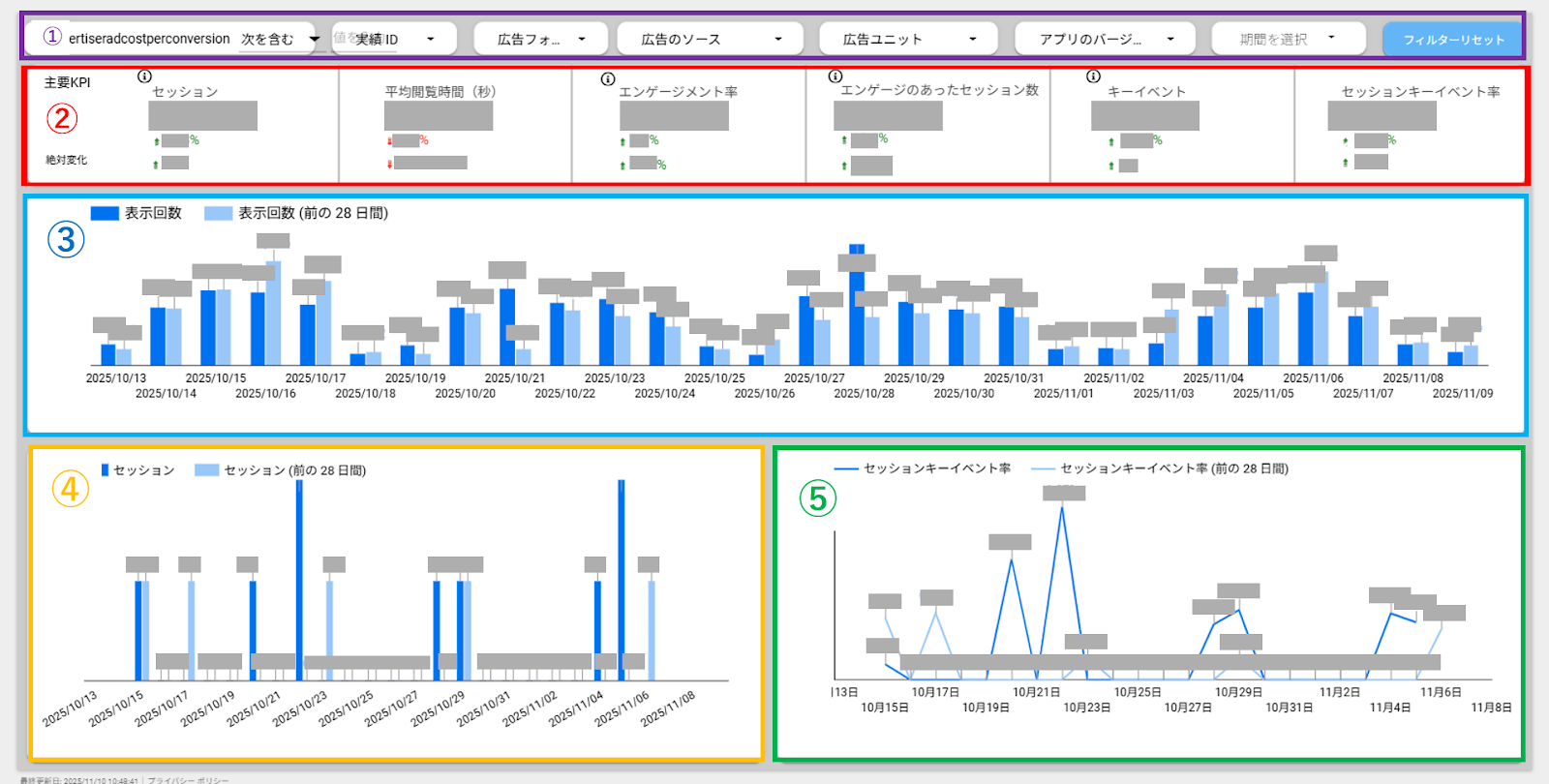The image size is (1549, 784).
Task: Click dark blue 表示回数 legend swatch
Action: [105, 213]
